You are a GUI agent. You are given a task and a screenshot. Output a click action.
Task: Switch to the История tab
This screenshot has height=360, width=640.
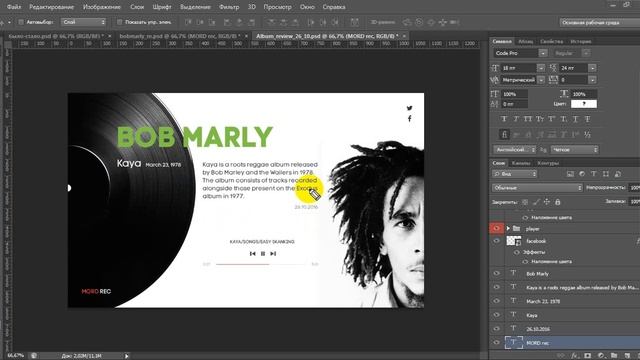click(580, 41)
